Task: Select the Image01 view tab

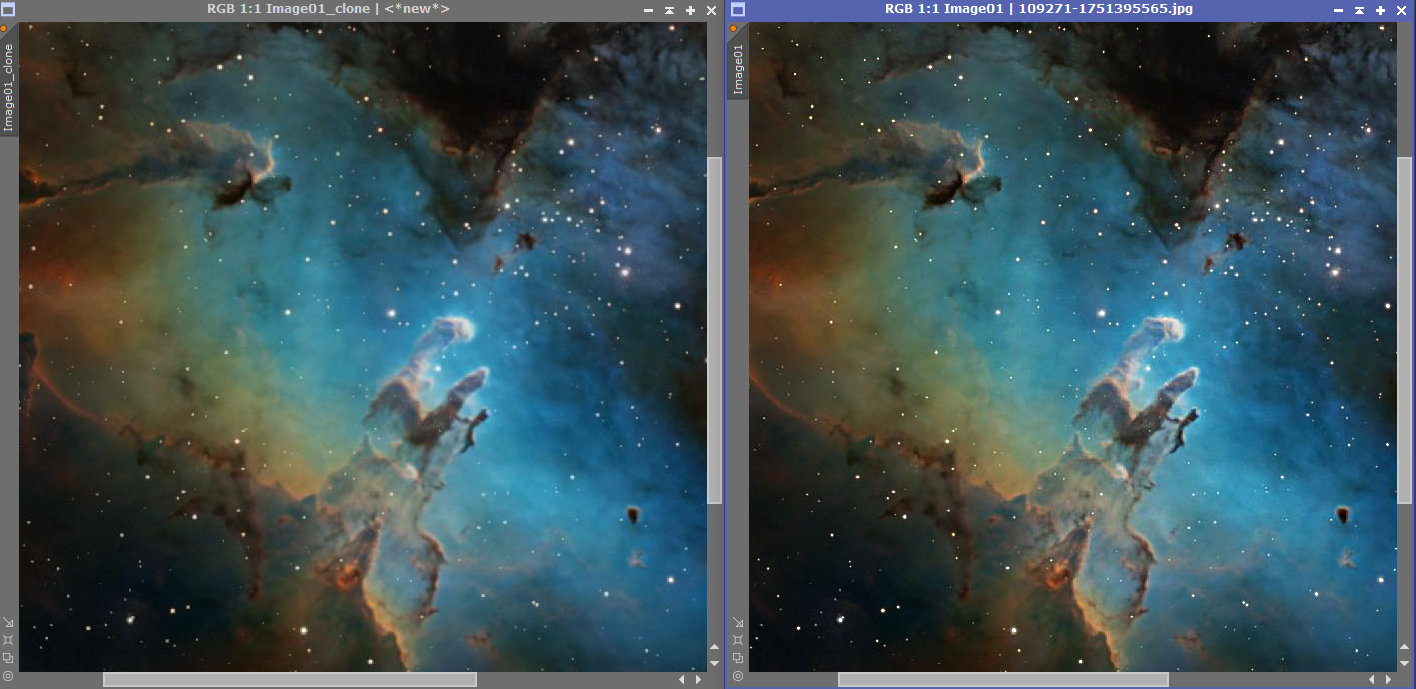Action: [x=739, y=68]
